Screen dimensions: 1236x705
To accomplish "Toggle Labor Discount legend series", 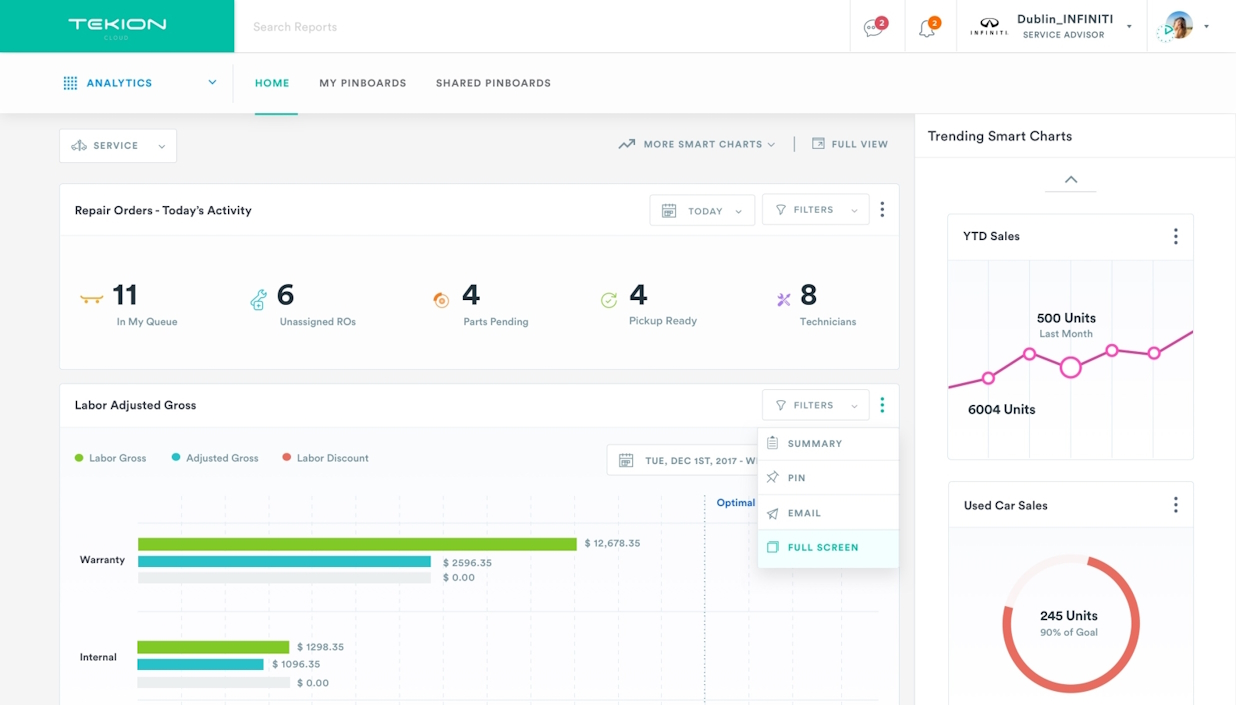I will pos(325,458).
